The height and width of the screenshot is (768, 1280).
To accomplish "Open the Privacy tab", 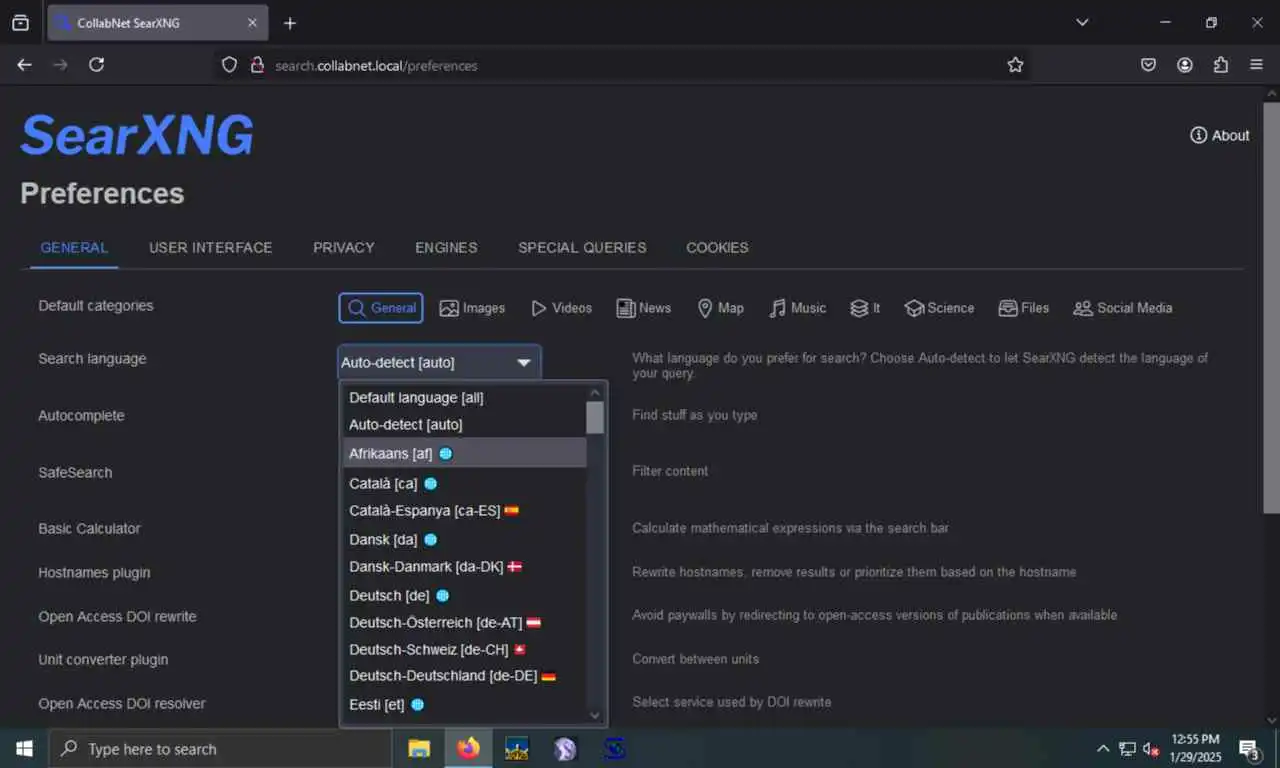I will click(343, 247).
